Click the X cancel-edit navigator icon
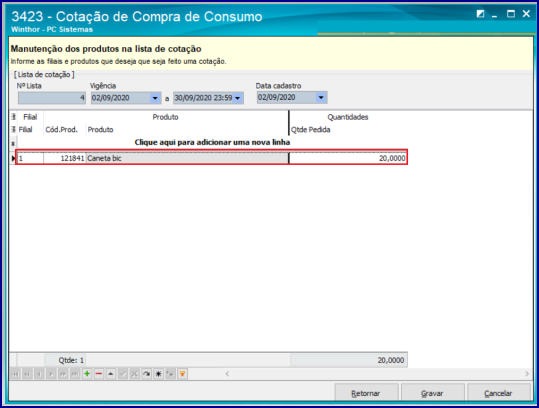Viewport: 539px width, 408px height. tap(134, 374)
